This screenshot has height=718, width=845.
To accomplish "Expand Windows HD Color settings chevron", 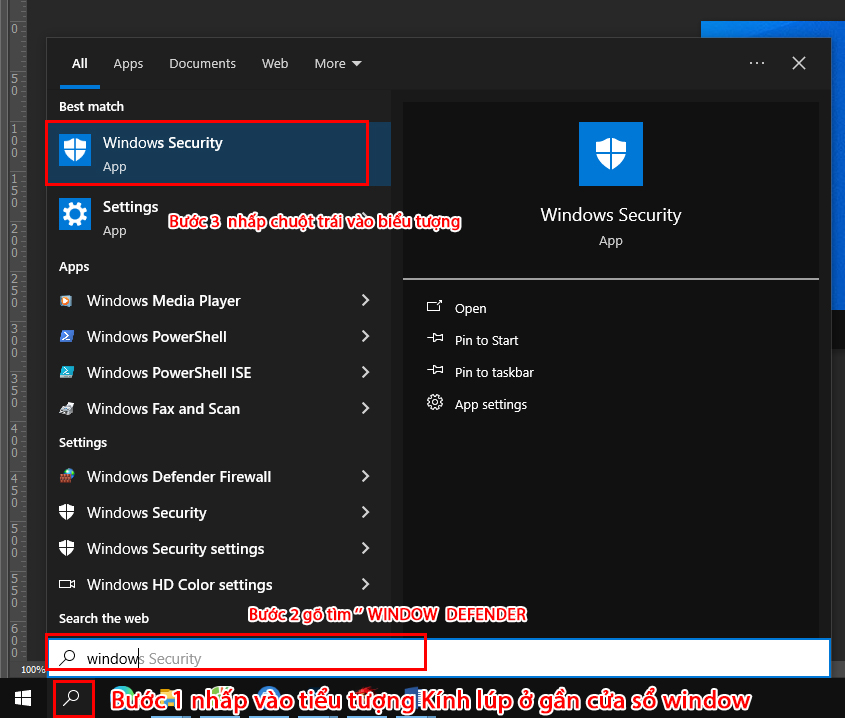I will 365,584.
